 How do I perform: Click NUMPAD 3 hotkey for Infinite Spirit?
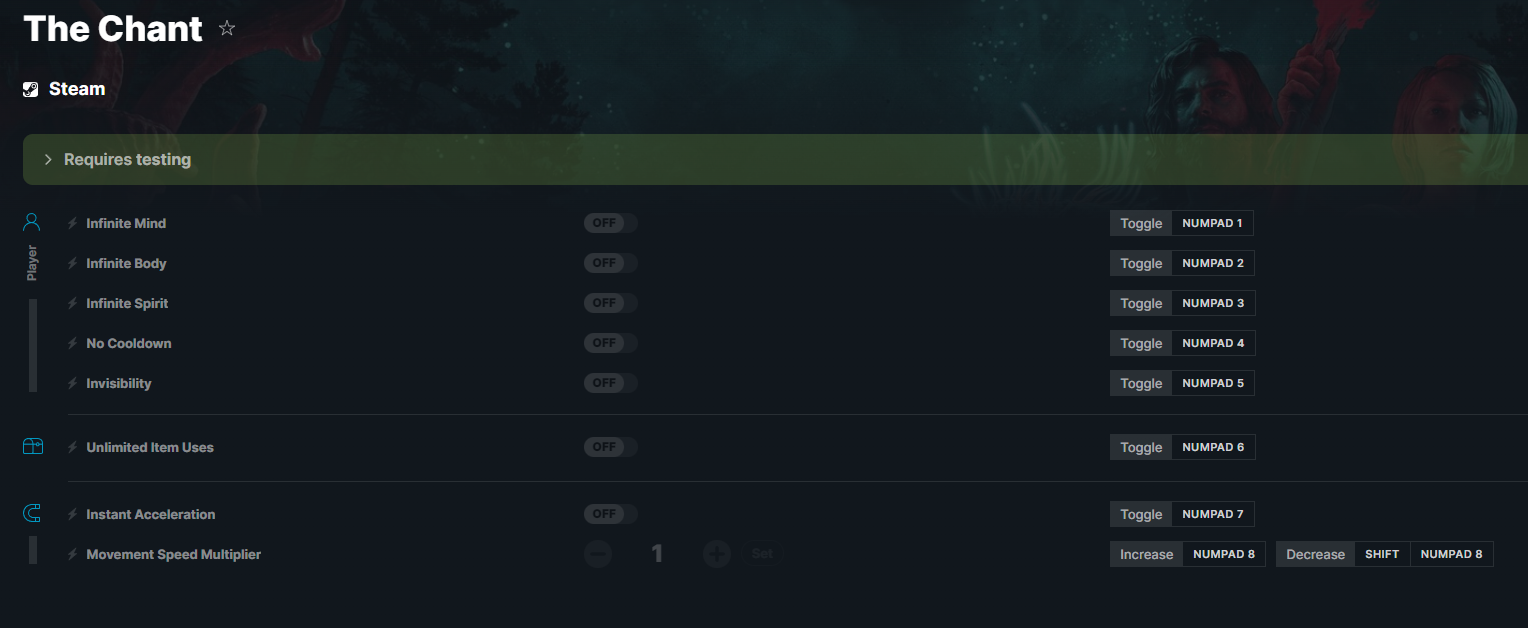tap(1213, 303)
